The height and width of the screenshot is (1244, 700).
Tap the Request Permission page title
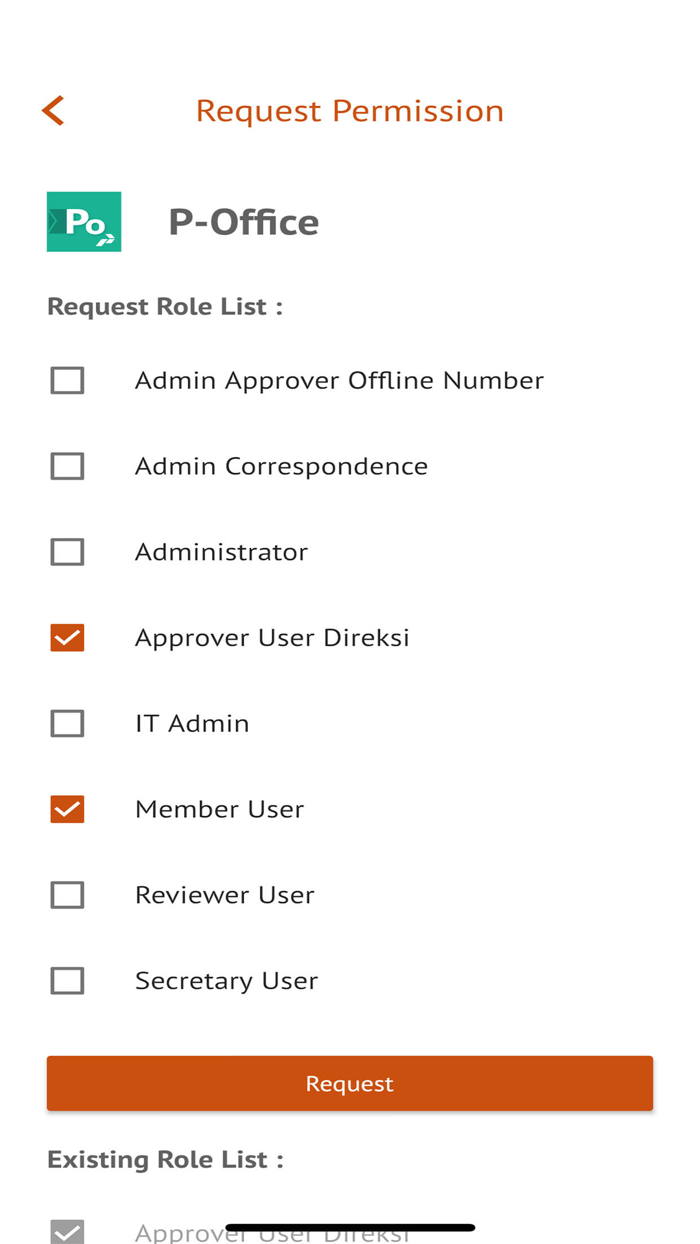pos(349,110)
